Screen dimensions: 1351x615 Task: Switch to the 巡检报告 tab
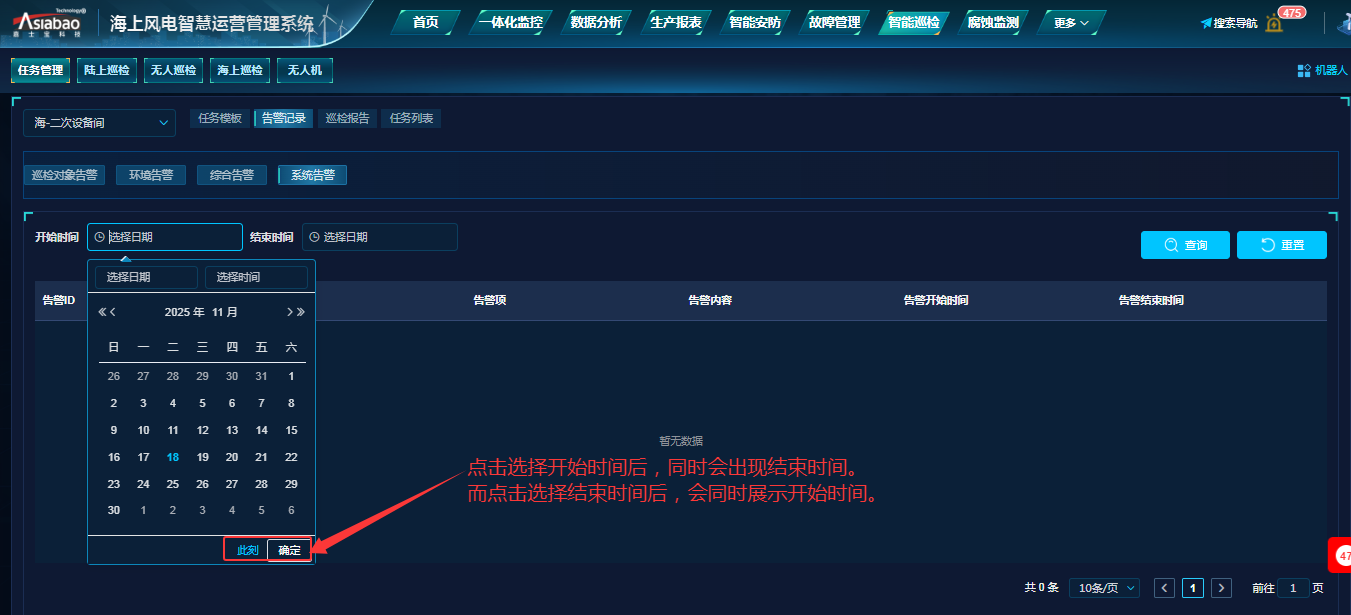pyautogui.click(x=348, y=118)
